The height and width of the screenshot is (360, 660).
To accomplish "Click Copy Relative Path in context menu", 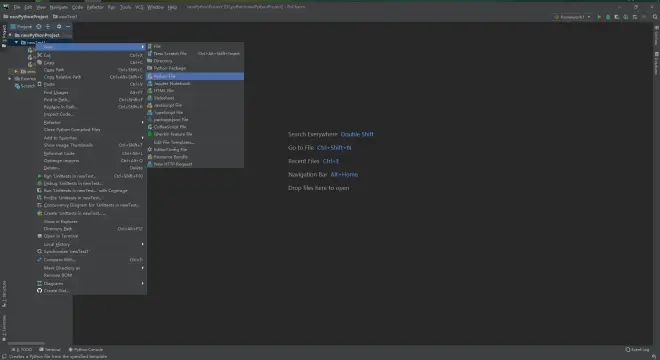I will (91, 77).
